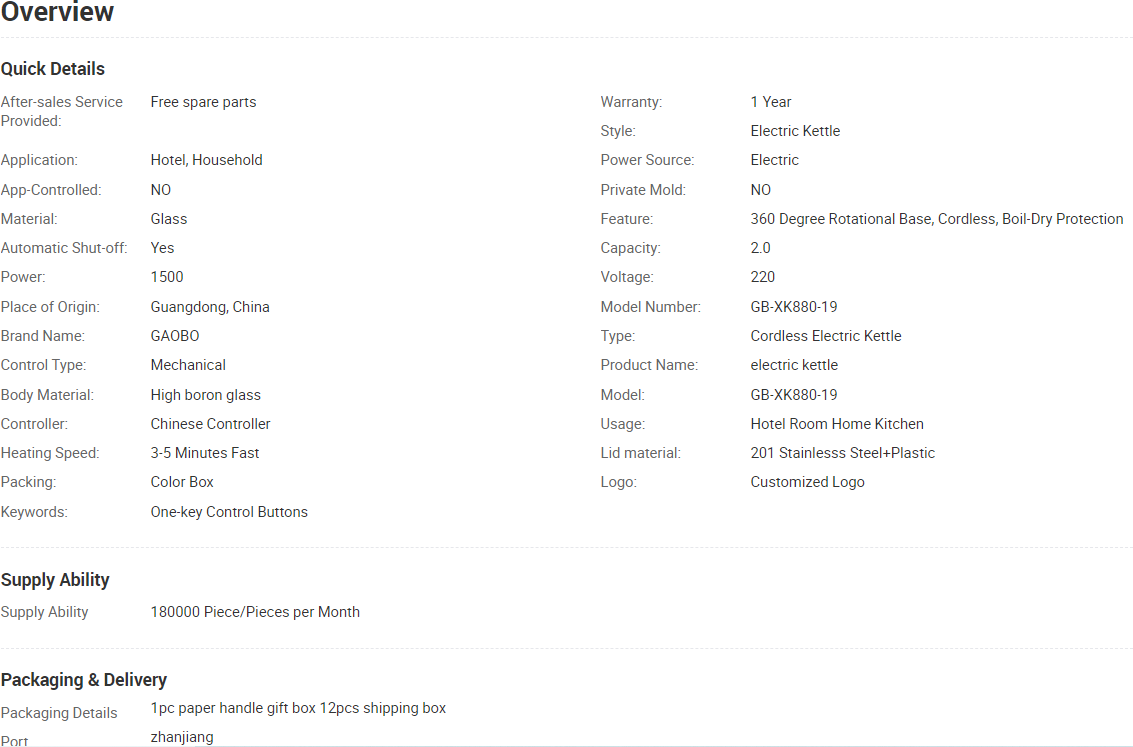Click the Free spare parts value

click(x=203, y=102)
